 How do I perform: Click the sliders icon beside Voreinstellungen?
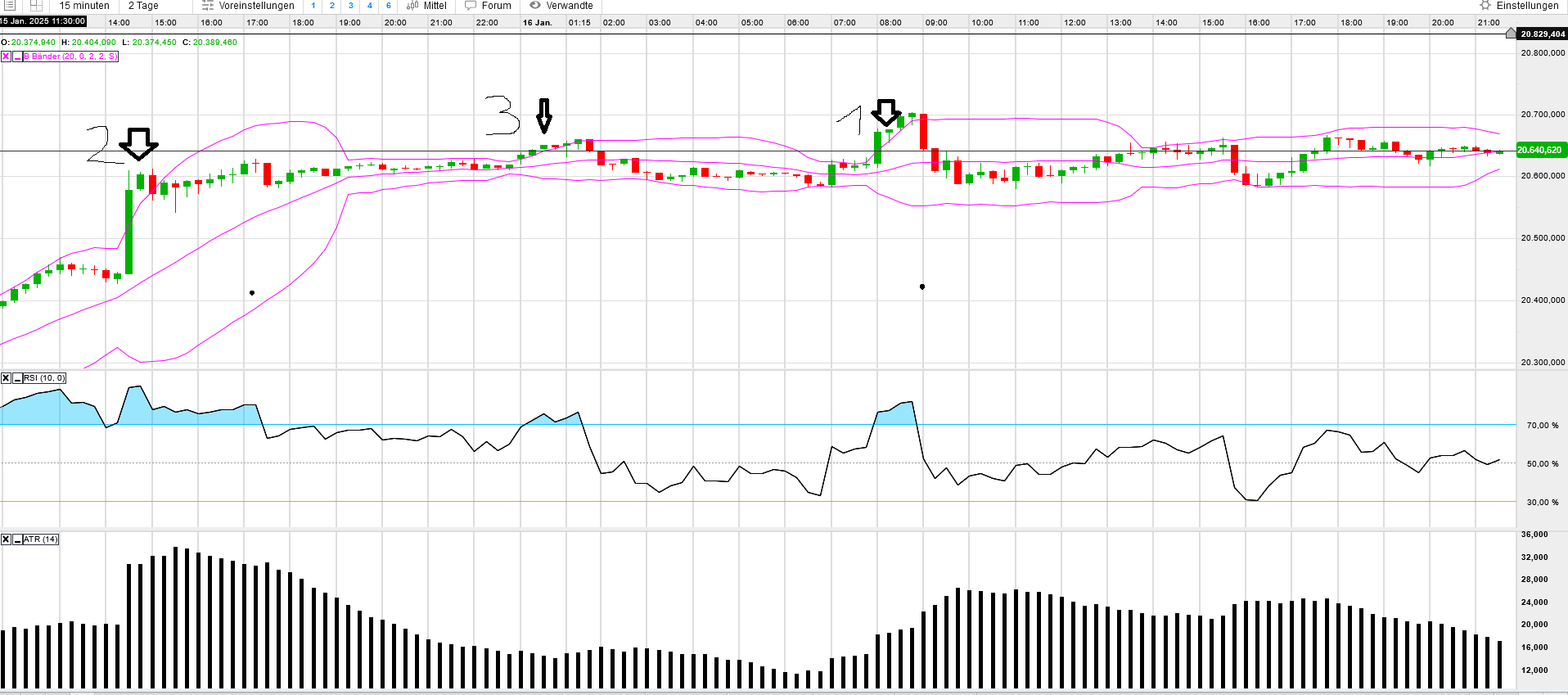208,6
